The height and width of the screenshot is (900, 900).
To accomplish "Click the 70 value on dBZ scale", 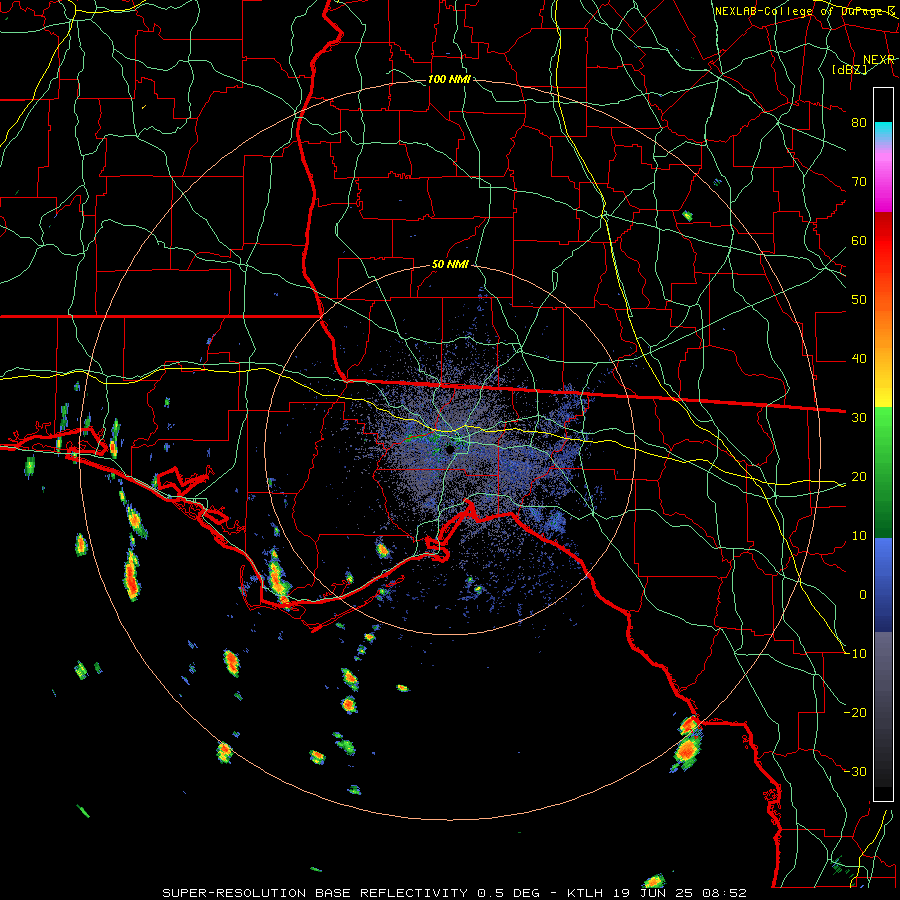I will [859, 182].
